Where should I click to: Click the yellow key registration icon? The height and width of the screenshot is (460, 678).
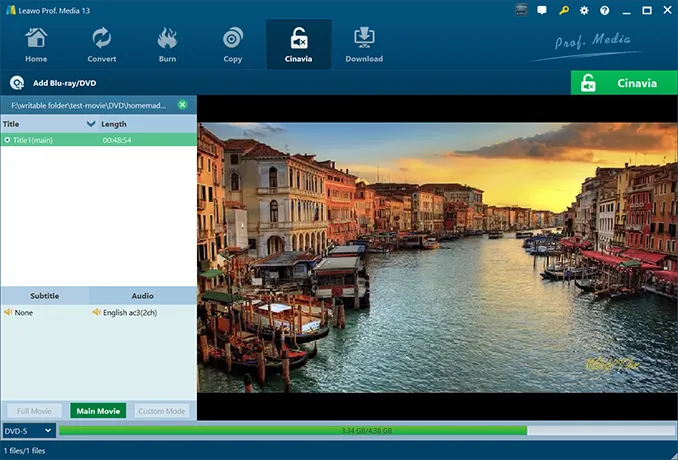(566, 10)
